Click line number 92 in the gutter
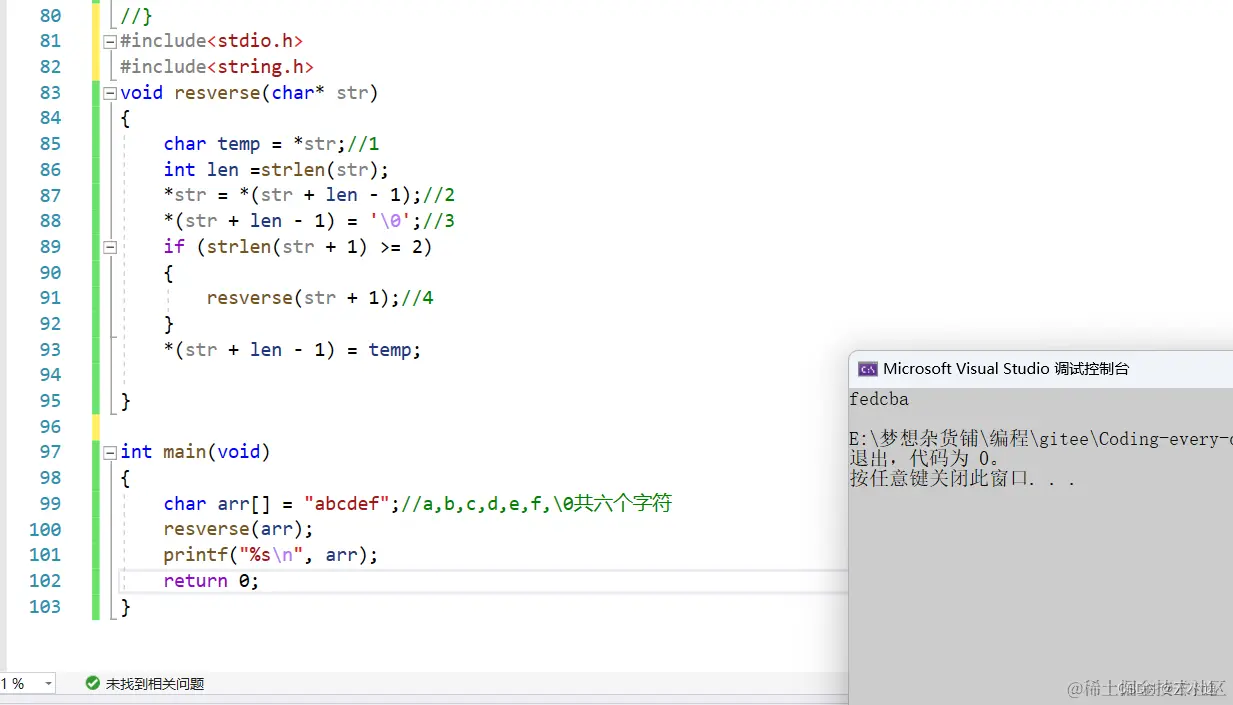 pos(50,324)
